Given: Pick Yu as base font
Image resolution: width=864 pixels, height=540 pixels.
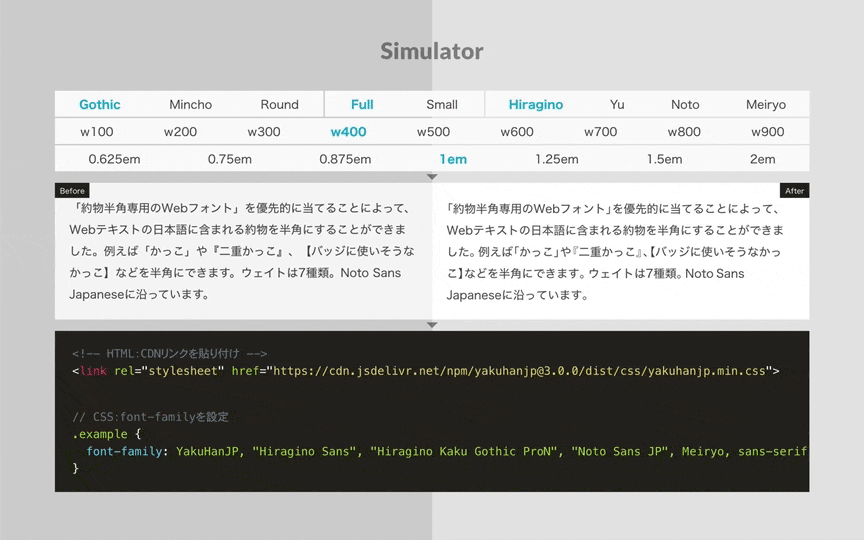Looking at the screenshot, I should tap(617, 104).
